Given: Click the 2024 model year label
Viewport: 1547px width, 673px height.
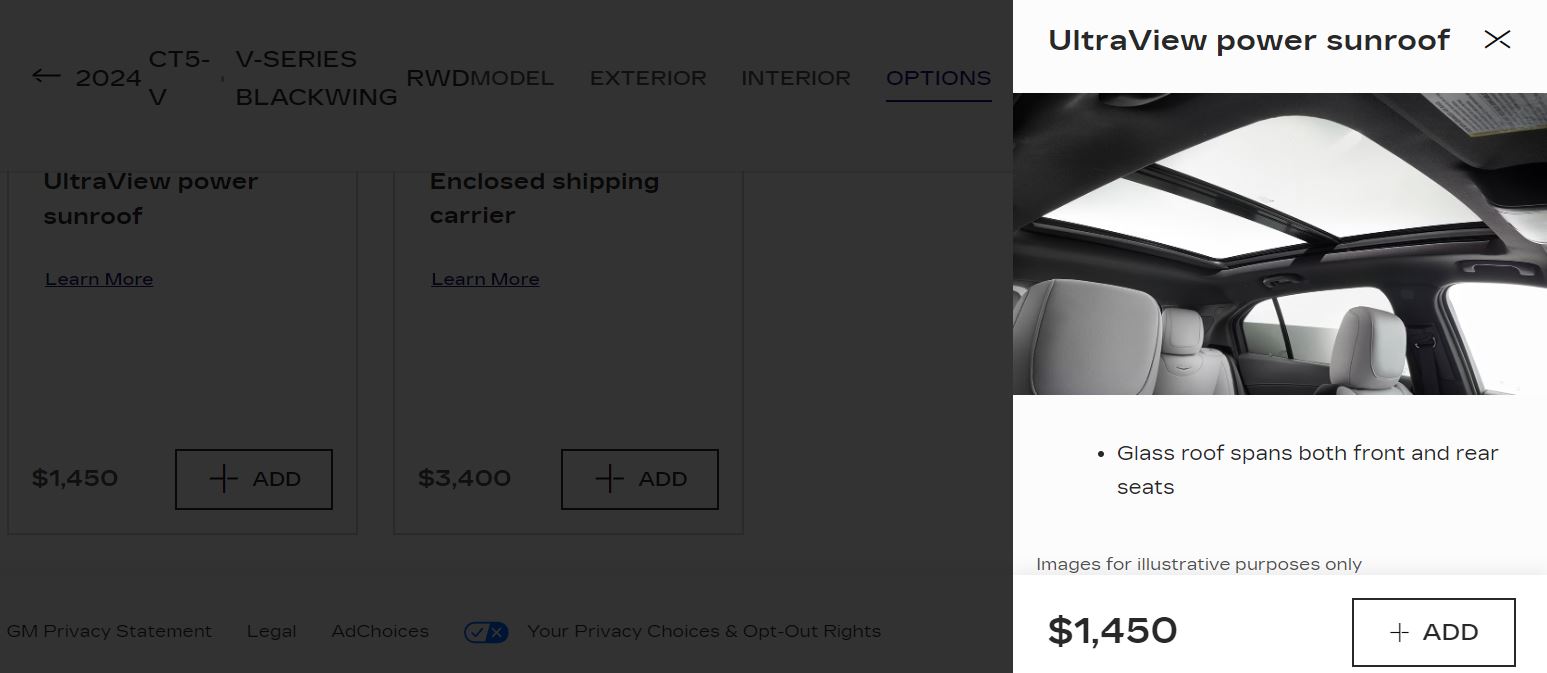Looking at the screenshot, I should tap(108, 78).
